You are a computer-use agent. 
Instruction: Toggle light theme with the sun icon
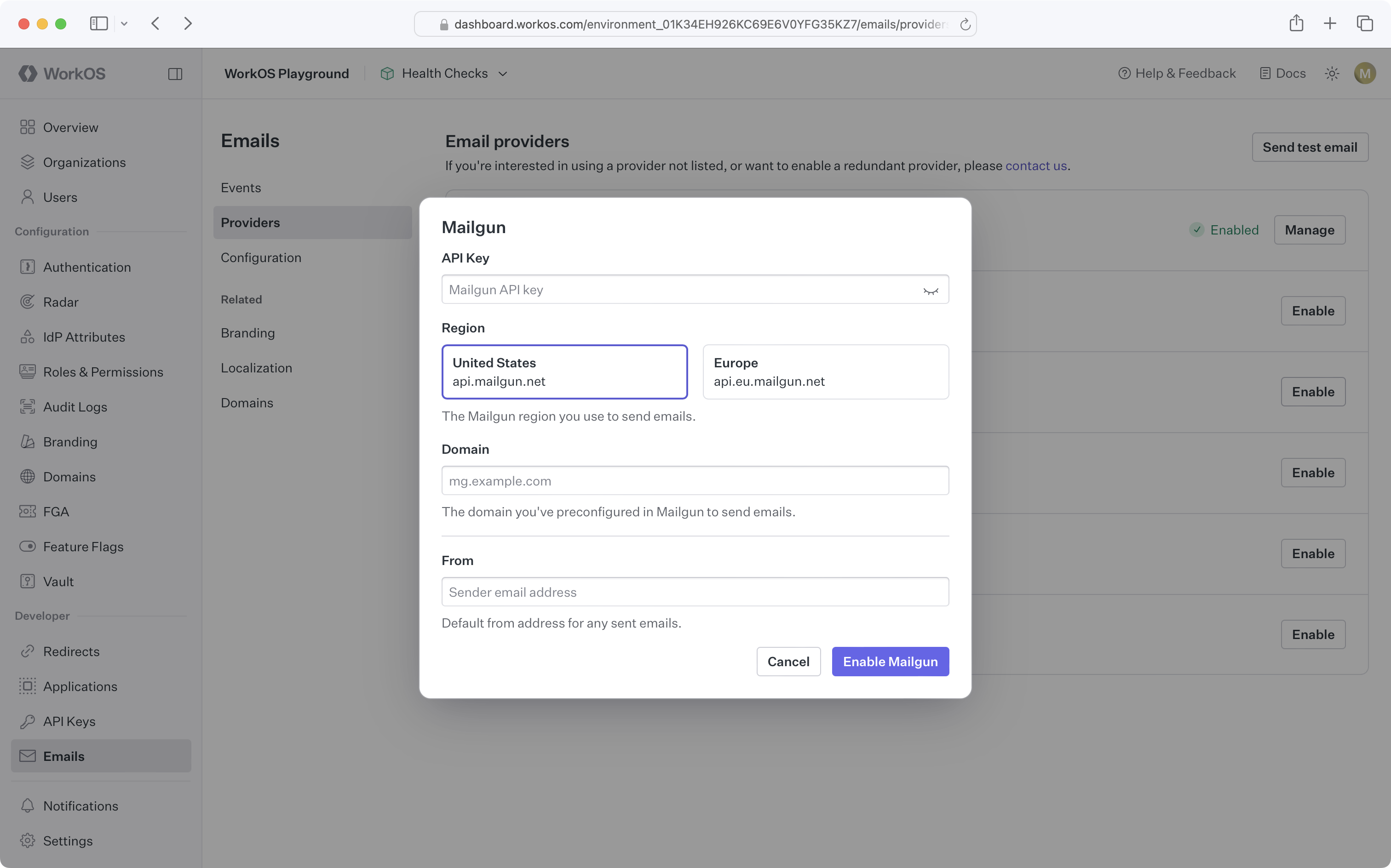(x=1333, y=73)
